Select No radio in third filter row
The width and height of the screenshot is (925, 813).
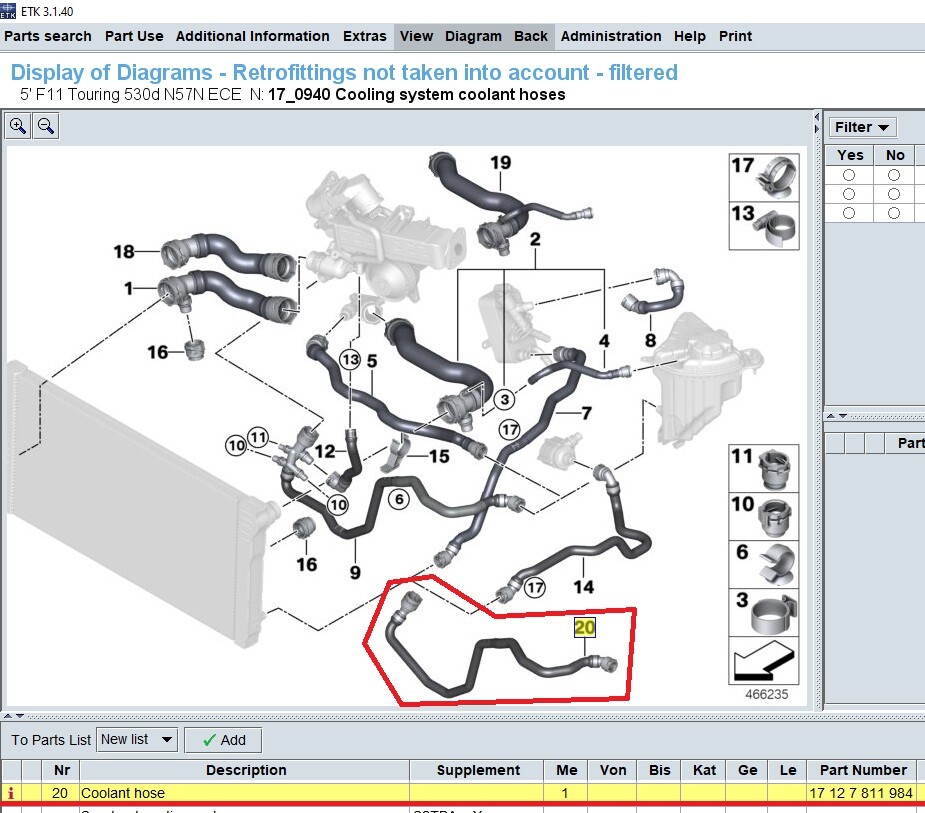click(894, 213)
